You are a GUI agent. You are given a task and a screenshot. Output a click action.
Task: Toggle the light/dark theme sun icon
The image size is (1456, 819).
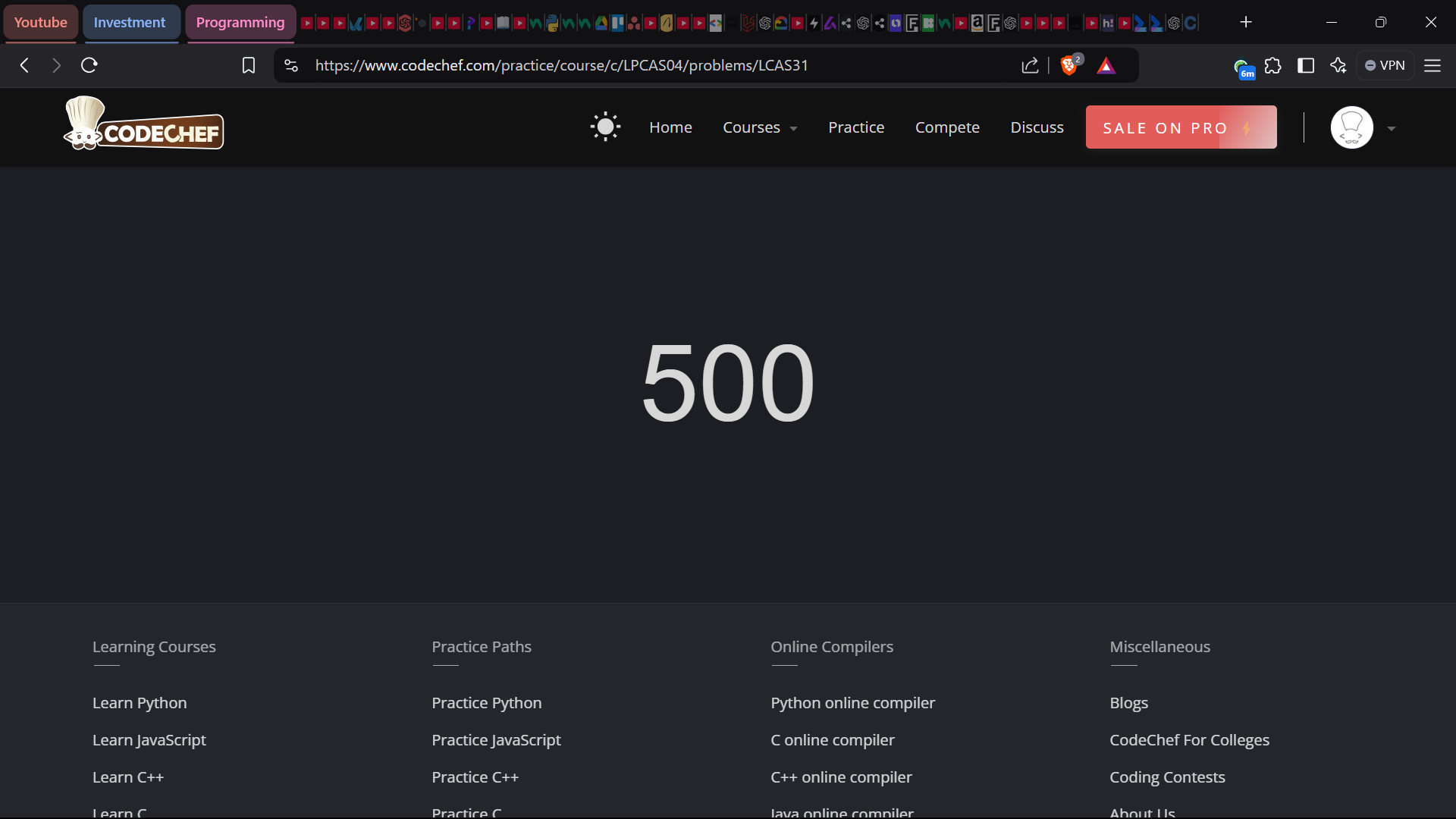click(x=605, y=127)
